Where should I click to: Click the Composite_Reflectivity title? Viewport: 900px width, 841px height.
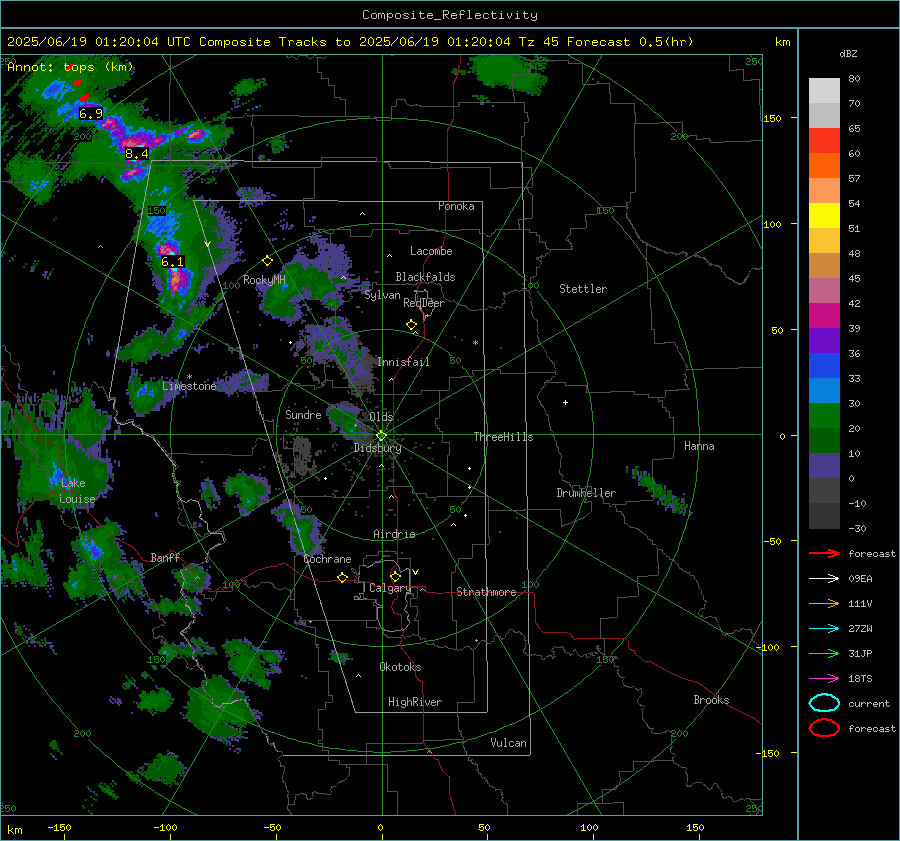[x=450, y=15]
